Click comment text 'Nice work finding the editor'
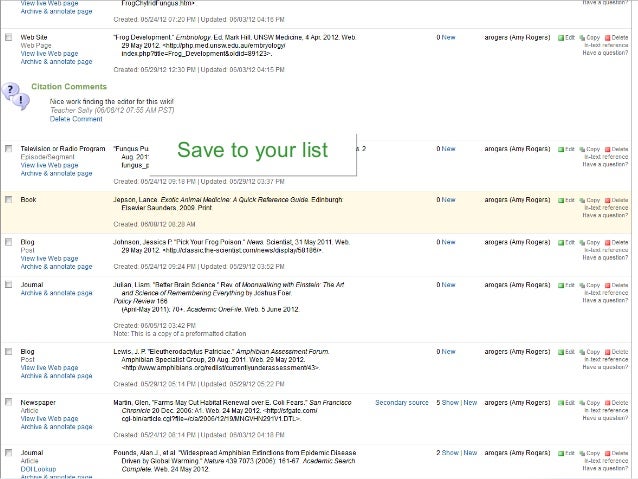The height and width of the screenshot is (479, 638). pos(111,101)
